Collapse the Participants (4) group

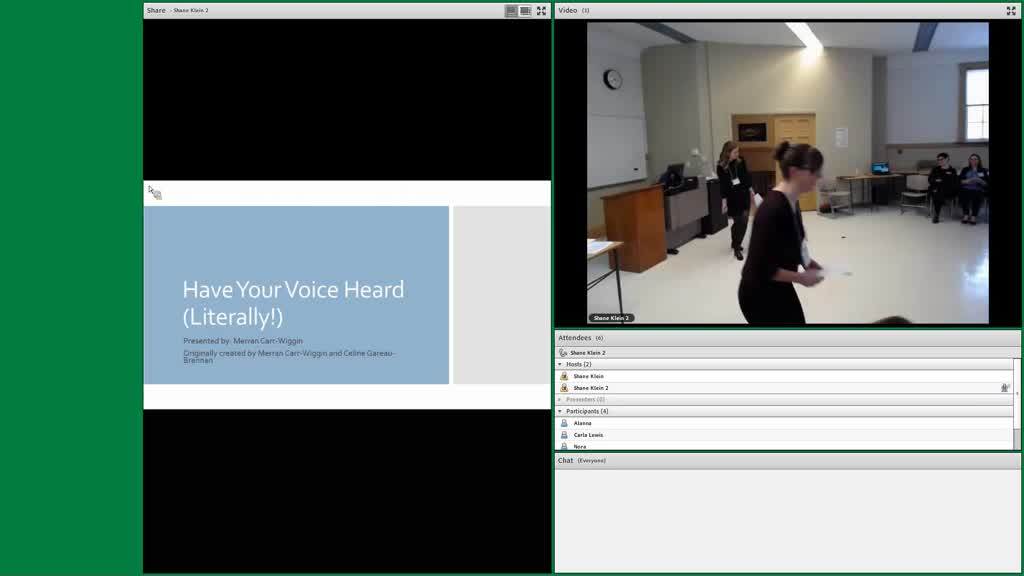pos(560,411)
